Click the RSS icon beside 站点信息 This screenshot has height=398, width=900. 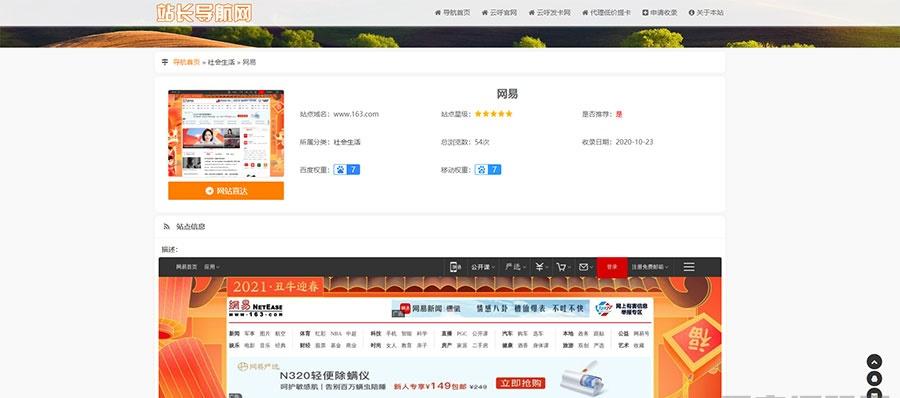click(x=166, y=226)
